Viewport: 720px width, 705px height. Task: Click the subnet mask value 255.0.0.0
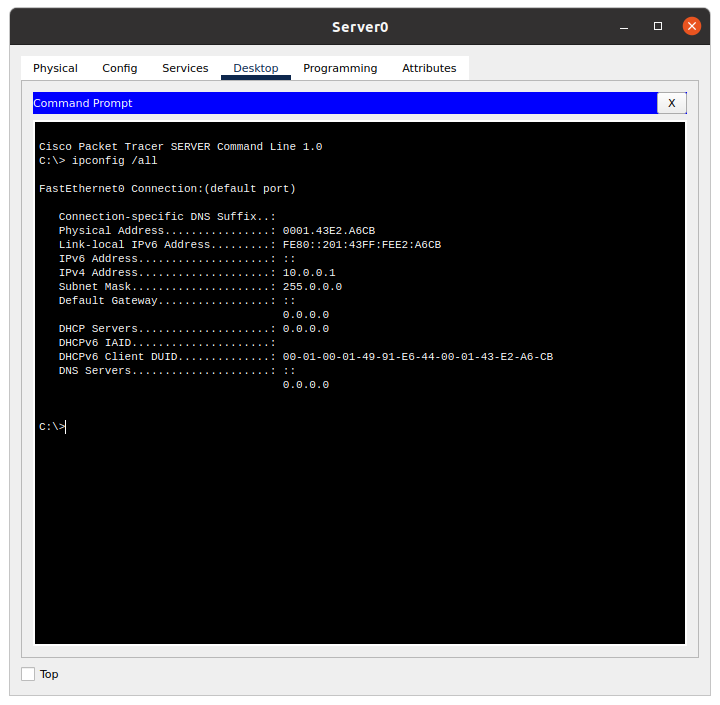coord(312,287)
